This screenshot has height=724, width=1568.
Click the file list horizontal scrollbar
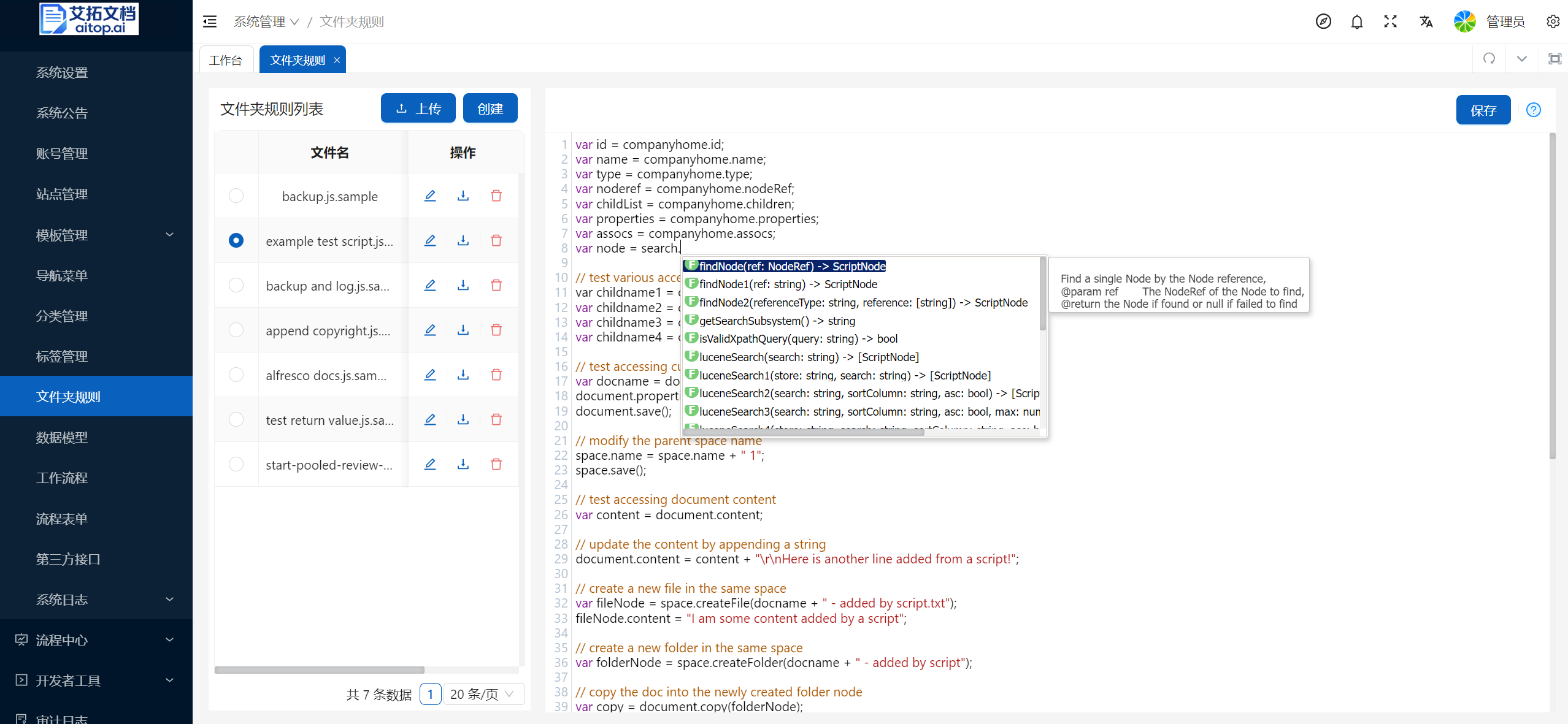[320, 669]
